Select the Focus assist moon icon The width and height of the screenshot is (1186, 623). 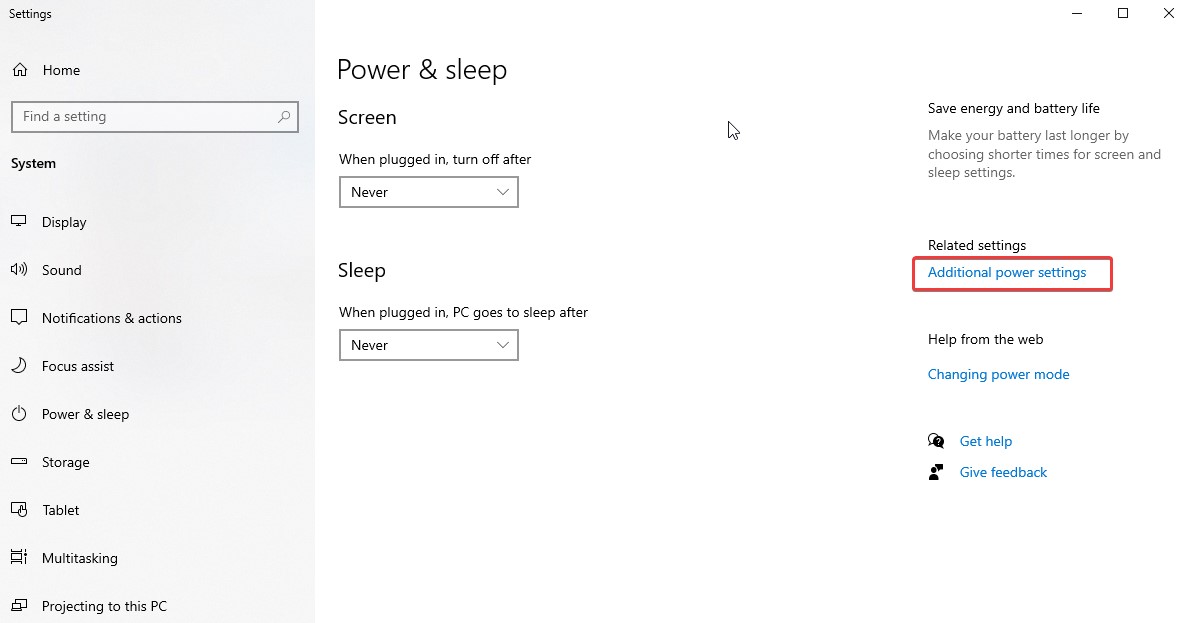click(x=20, y=365)
